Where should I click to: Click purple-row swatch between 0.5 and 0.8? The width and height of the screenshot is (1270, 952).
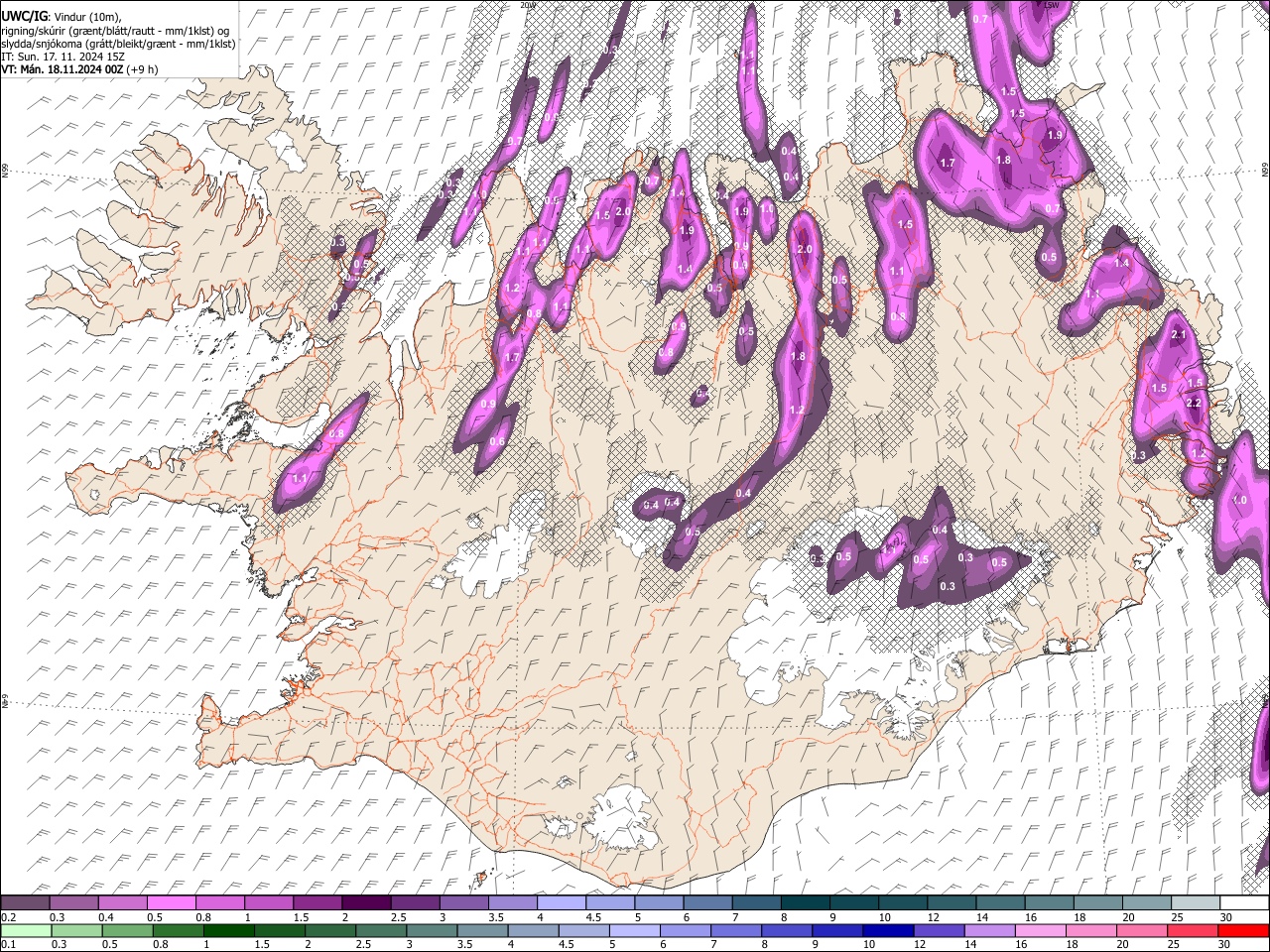[x=172, y=902]
